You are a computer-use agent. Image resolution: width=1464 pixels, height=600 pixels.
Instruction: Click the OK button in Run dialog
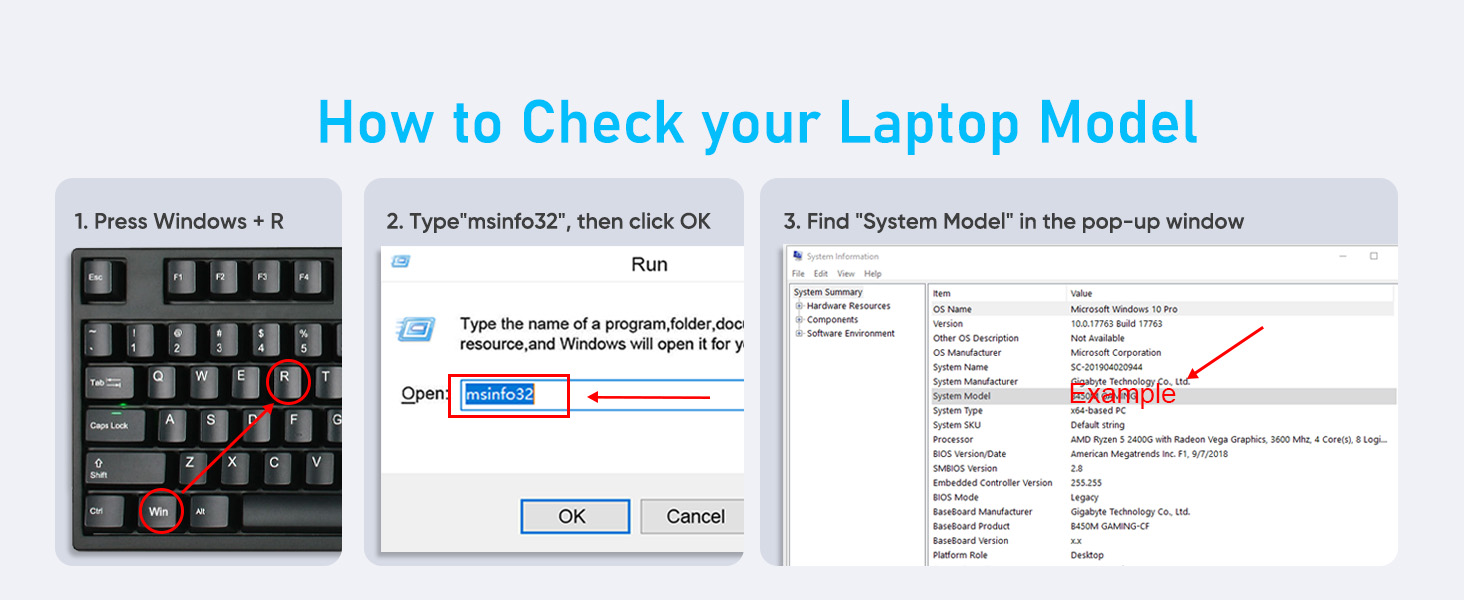(x=575, y=516)
